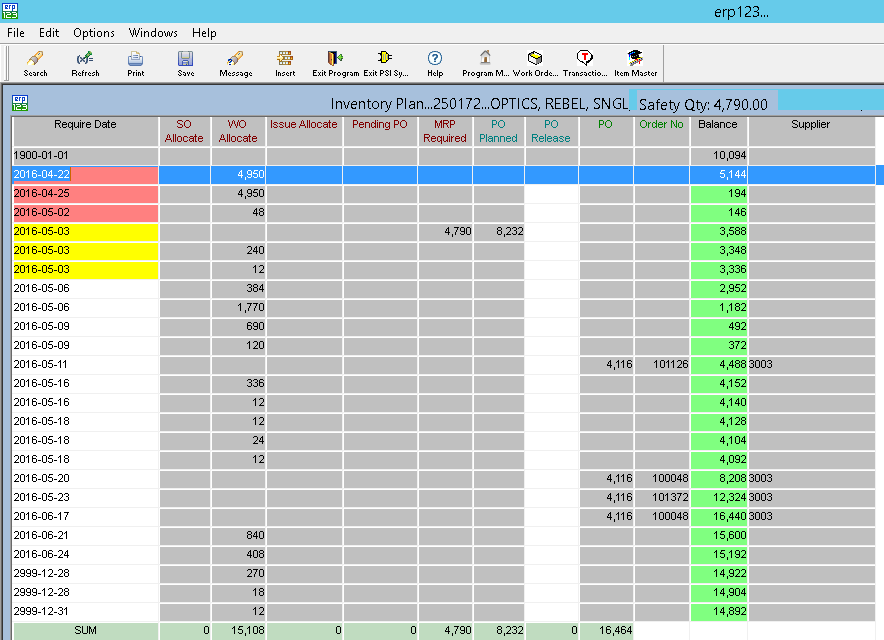Open the Options menu
The image size is (884, 640).
click(x=93, y=32)
